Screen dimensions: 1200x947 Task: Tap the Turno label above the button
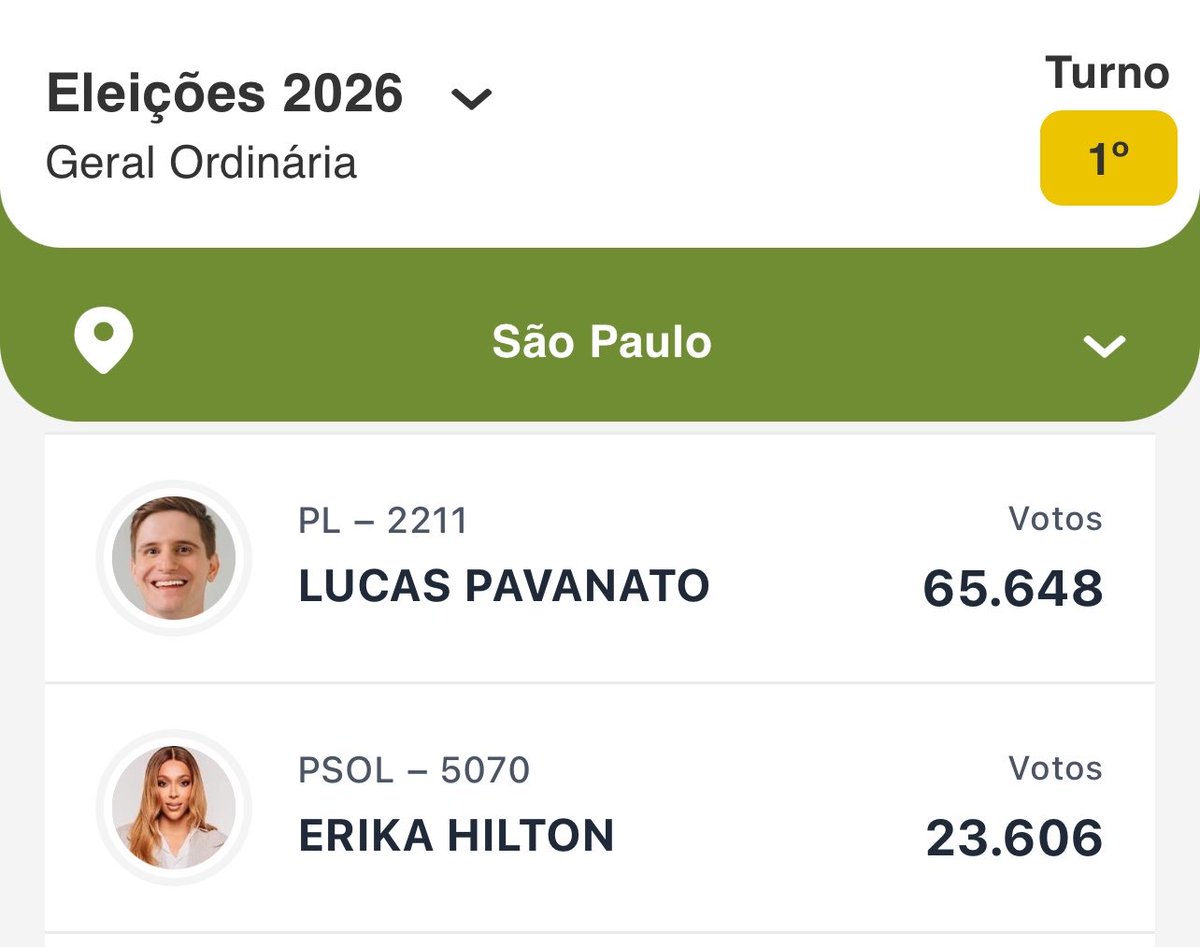coord(1107,73)
